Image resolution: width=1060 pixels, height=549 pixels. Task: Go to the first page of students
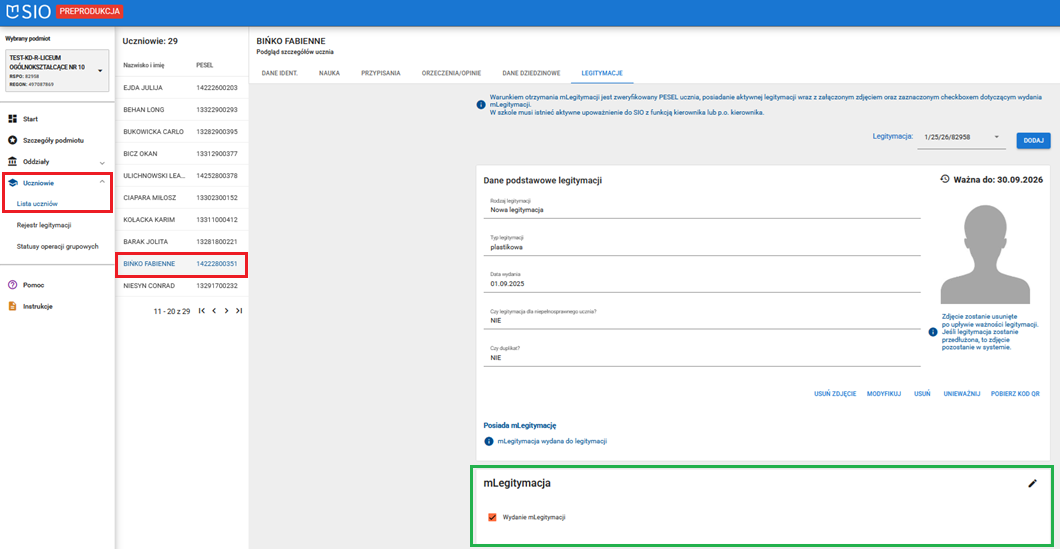[x=202, y=311]
